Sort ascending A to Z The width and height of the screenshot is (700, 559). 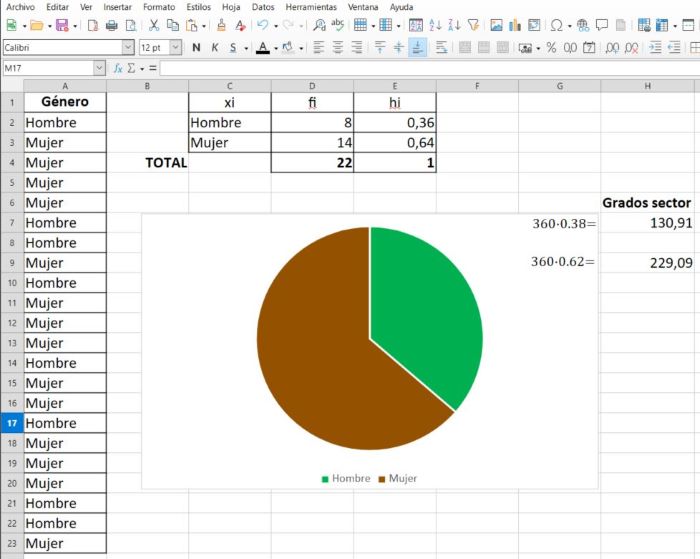pos(435,25)
